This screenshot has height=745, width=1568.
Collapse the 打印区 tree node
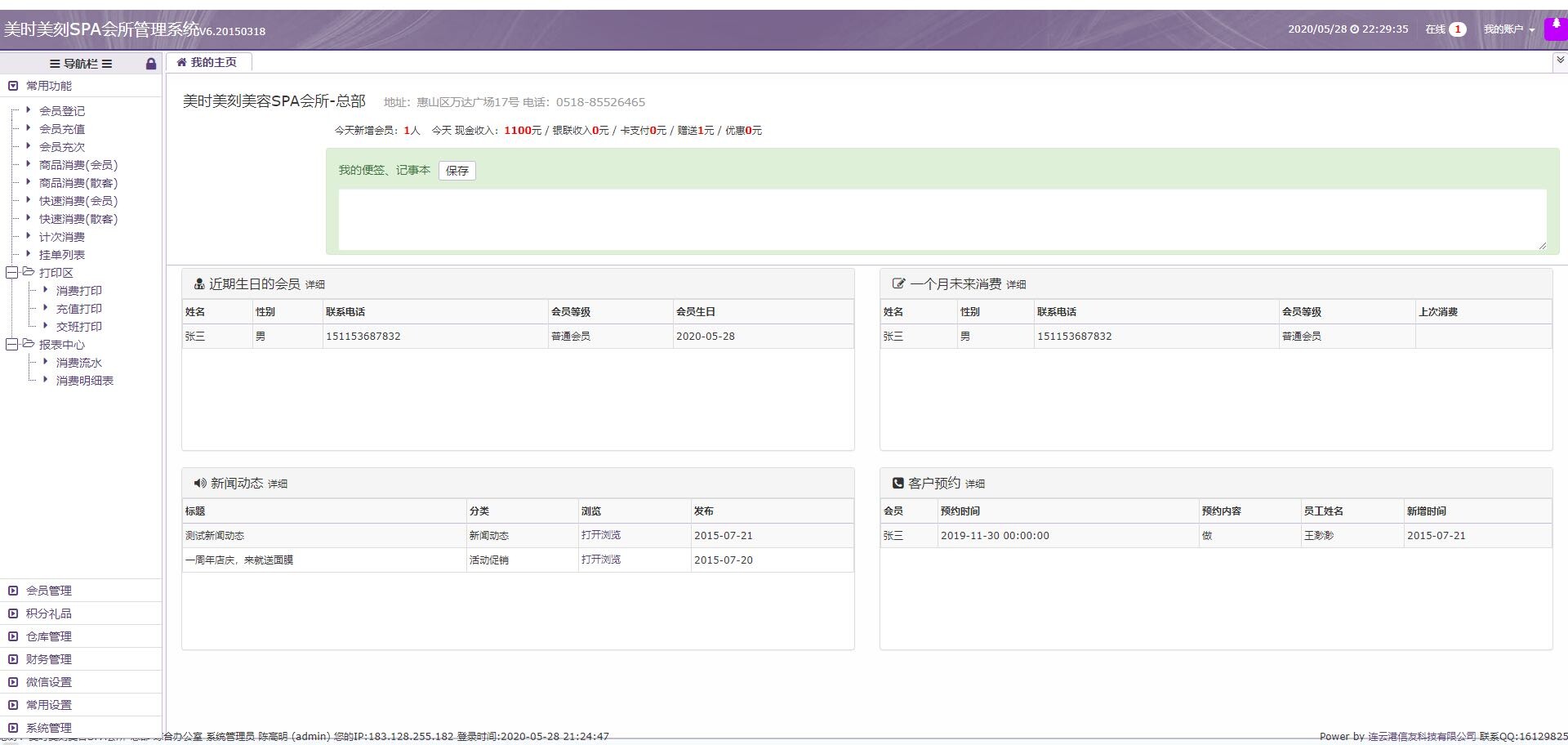pyautogui.click(x=12, y=273)
